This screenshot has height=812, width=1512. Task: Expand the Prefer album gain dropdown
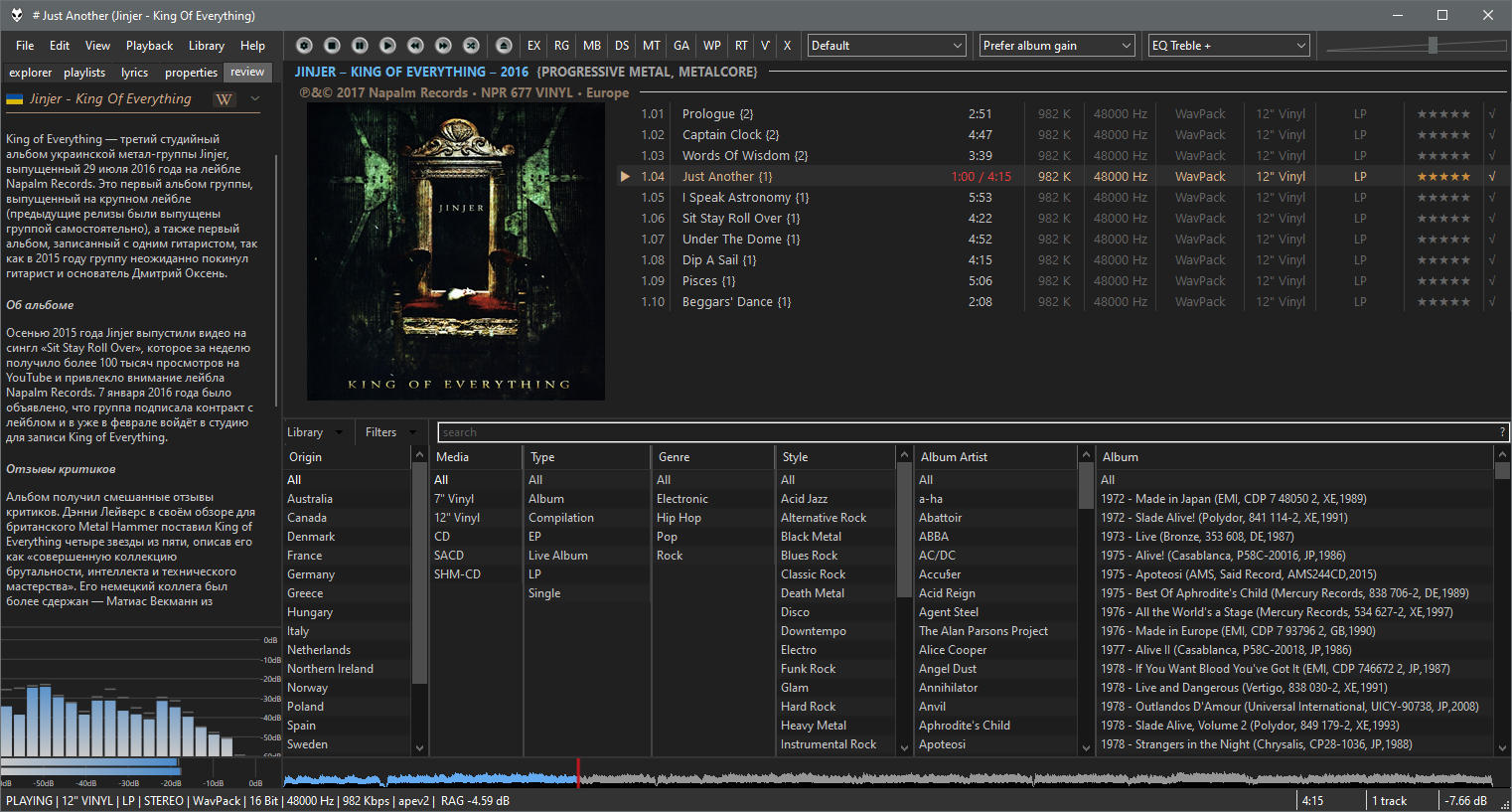(x=1057, y=46)
